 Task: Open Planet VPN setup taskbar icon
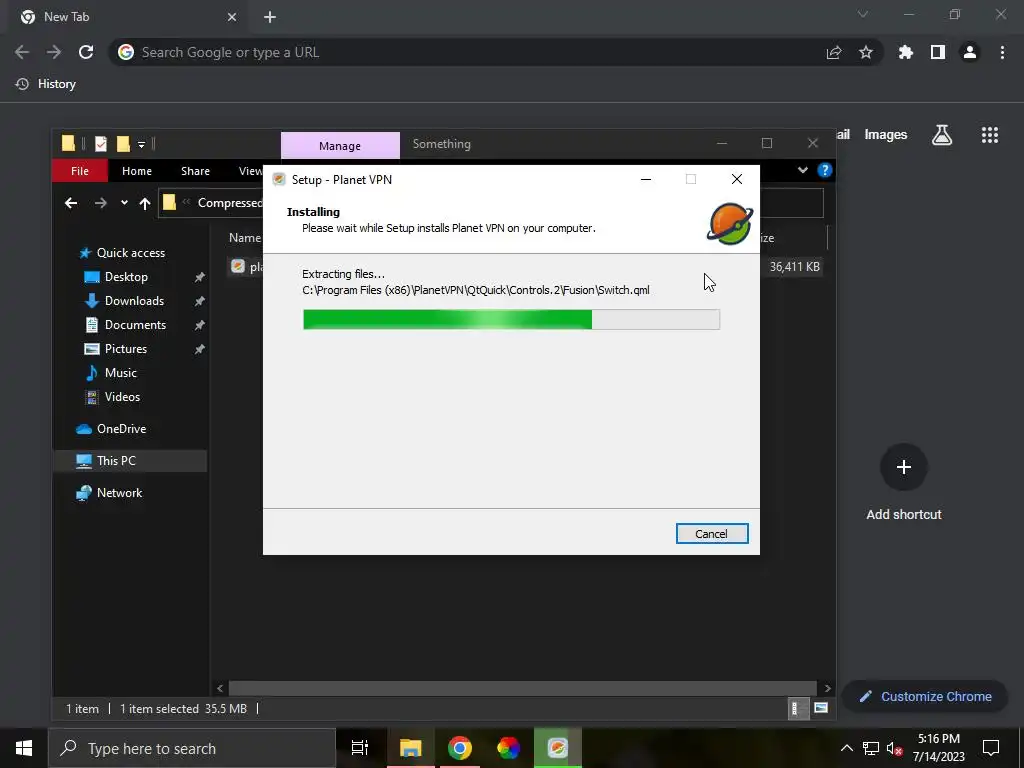(x=557, y=748)
